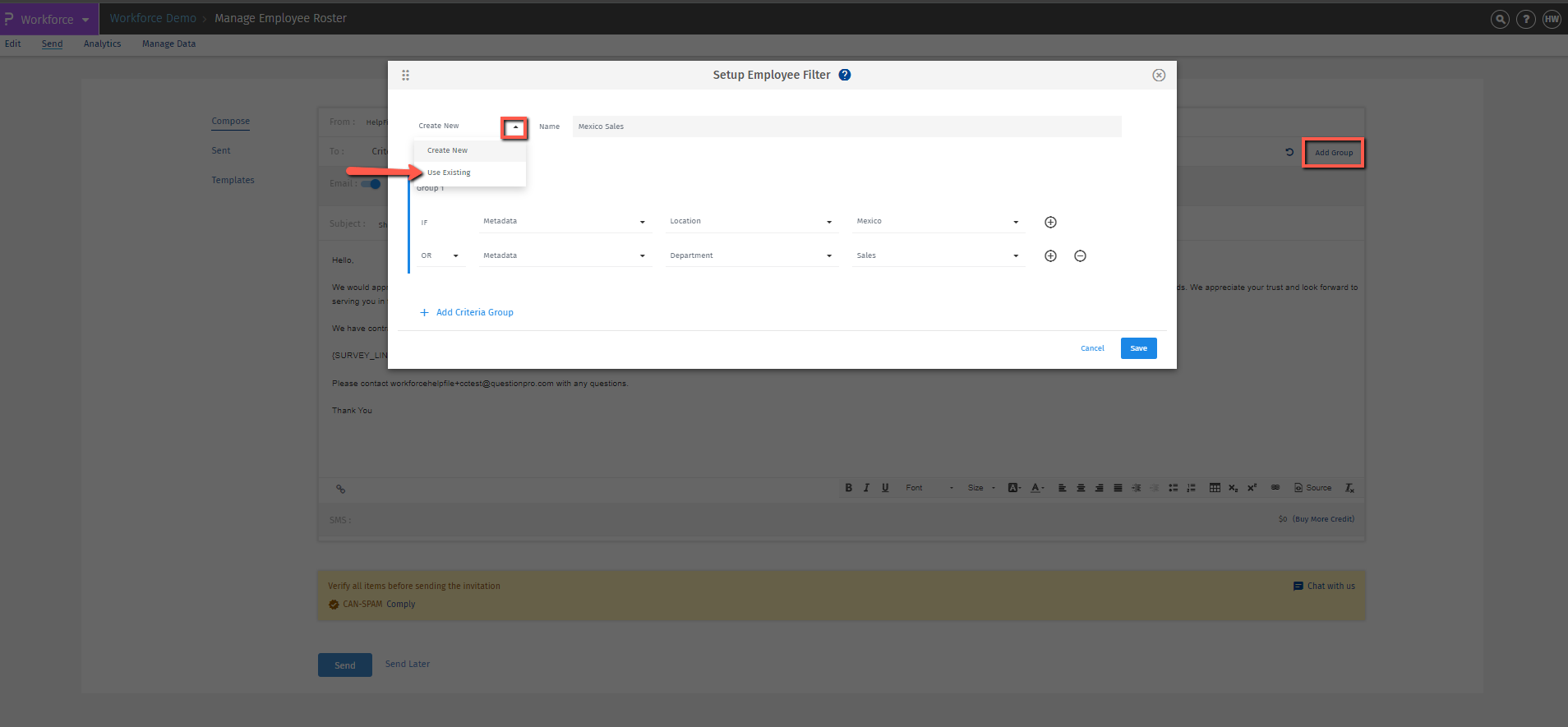Click the Workforce Demo breadcrumb

click(x=153, y=18)
